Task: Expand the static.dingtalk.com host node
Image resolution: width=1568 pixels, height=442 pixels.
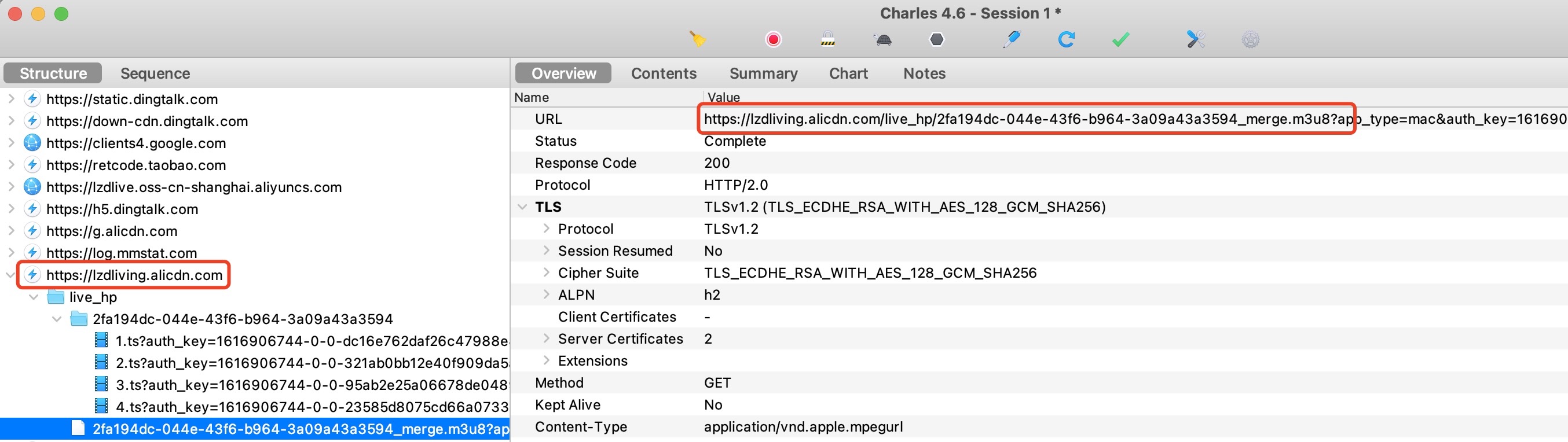Action: pos(11,99)
